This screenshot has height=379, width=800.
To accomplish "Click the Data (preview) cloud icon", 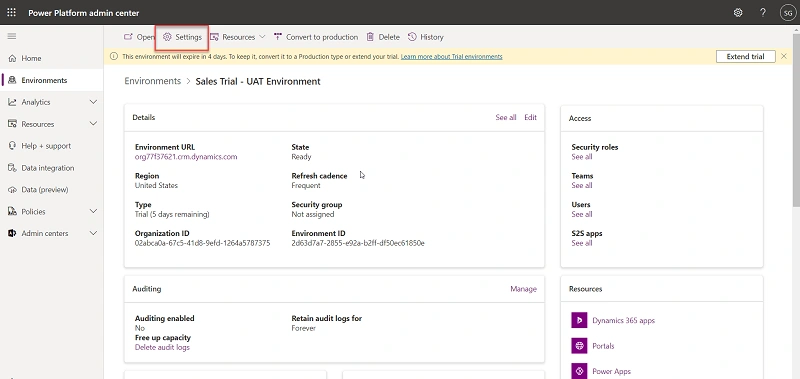I will click(12, 190).
